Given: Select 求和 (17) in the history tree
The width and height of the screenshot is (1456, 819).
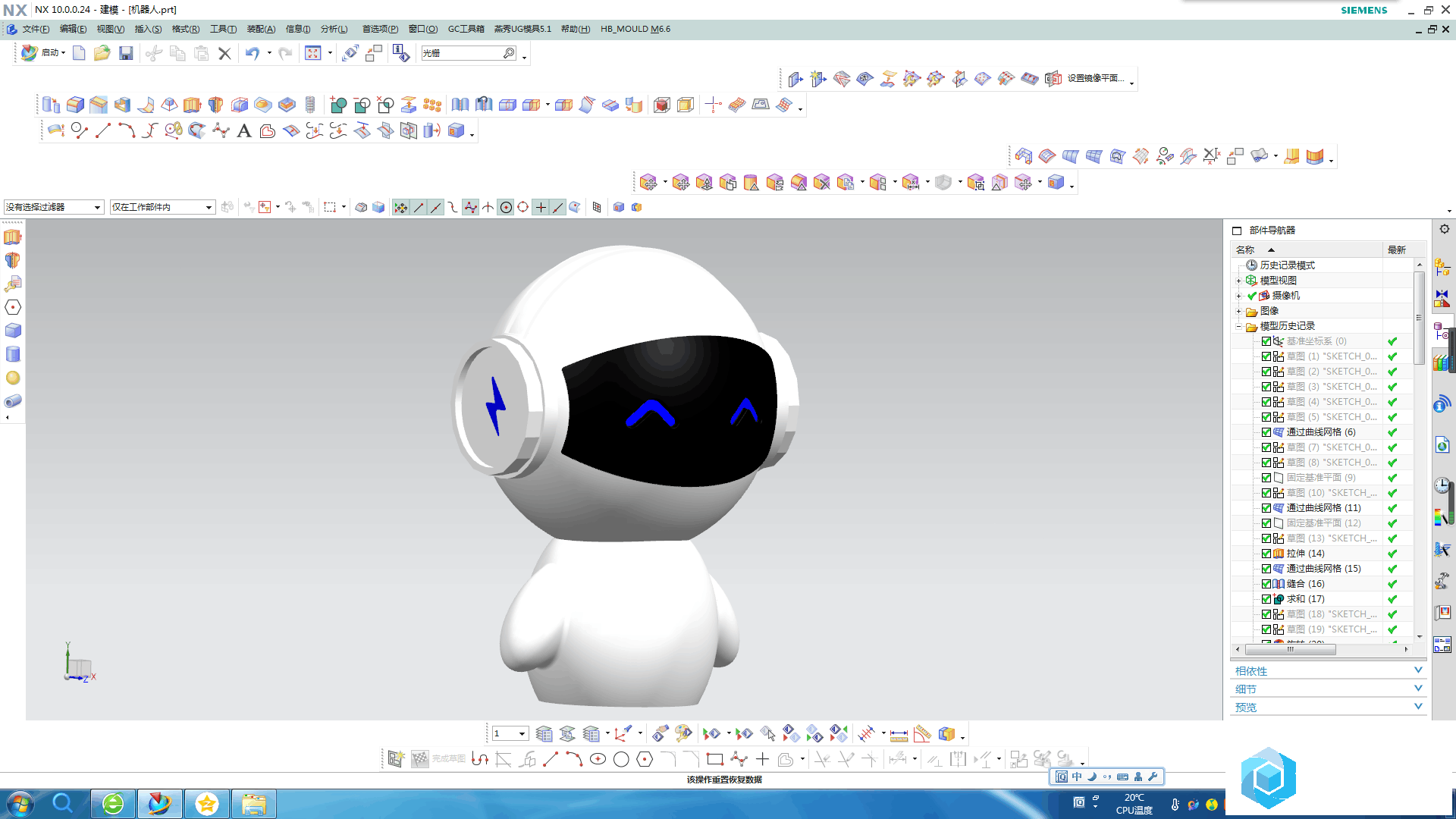Looking at the screenshot, I should click(x=1305, y=599).
